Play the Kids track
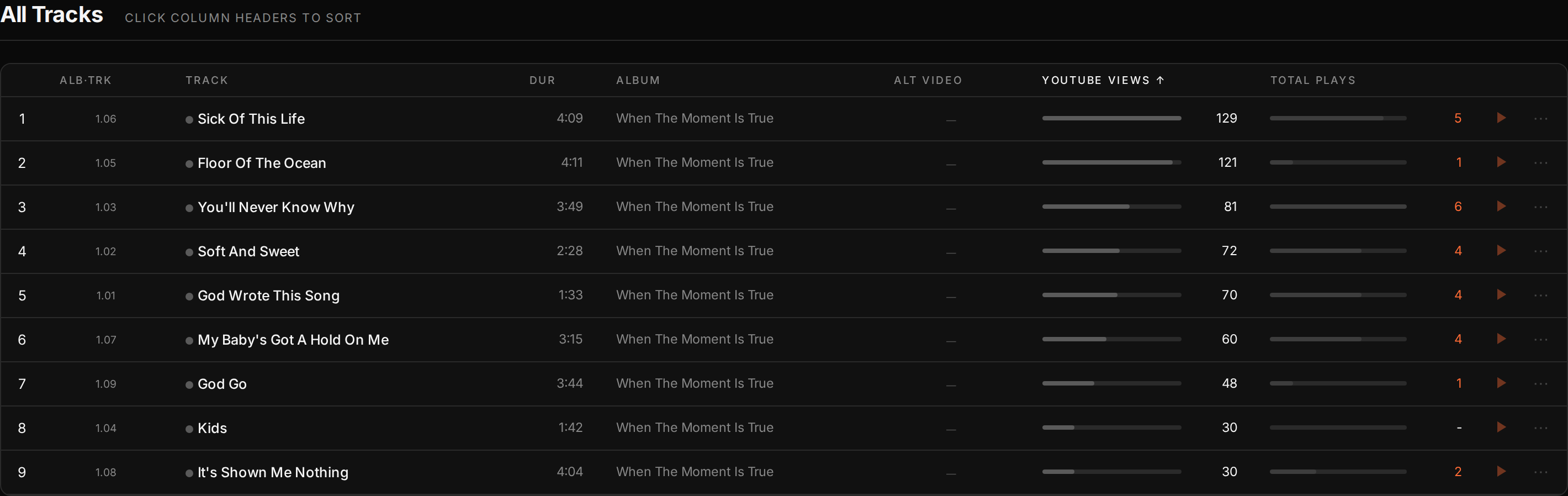 1501,427
